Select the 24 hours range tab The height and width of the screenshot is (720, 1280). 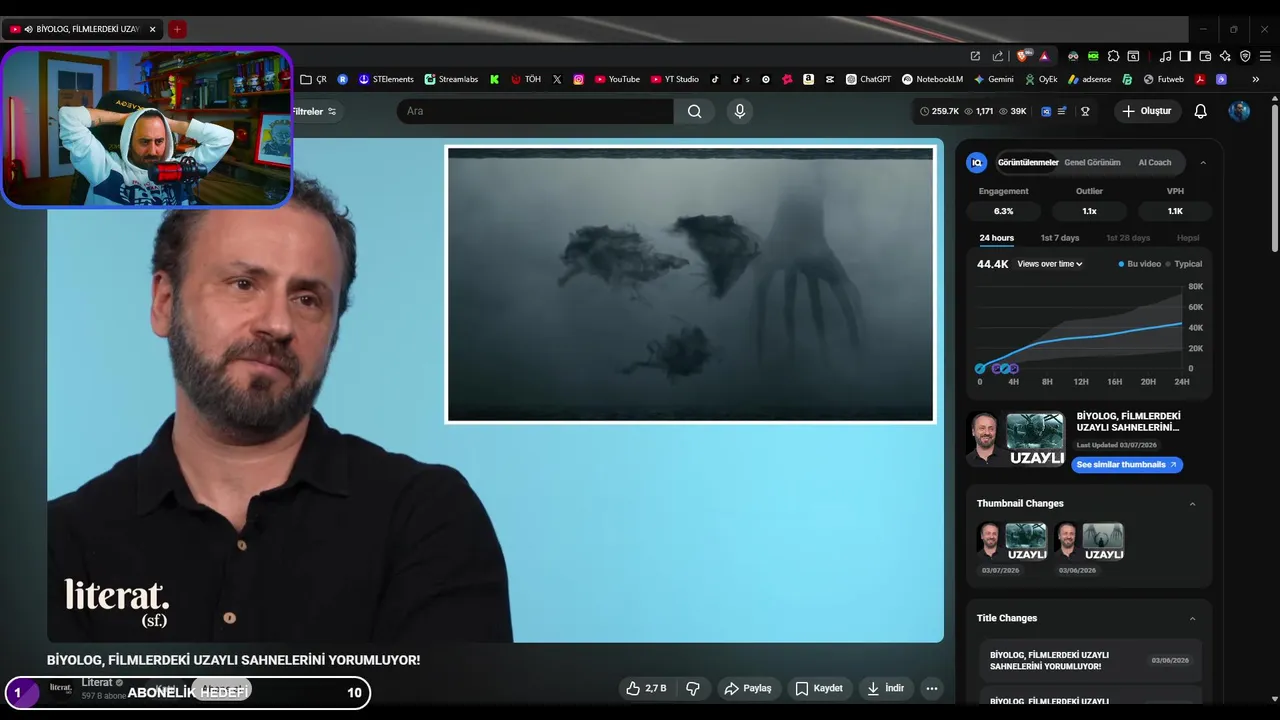coord(996,238)
